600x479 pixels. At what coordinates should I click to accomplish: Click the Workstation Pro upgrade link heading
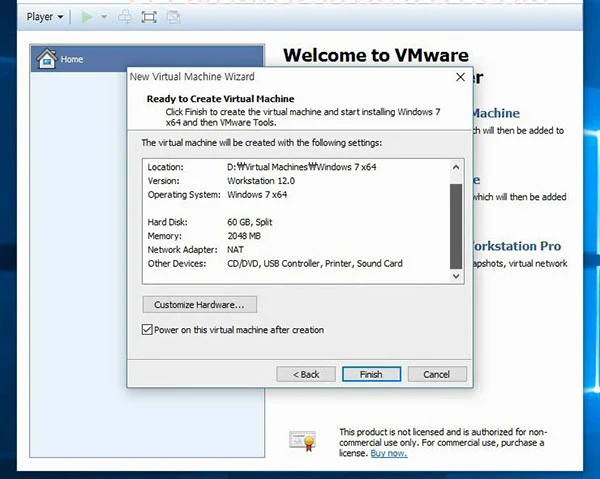pyautogui.click(x=517, y=246)
